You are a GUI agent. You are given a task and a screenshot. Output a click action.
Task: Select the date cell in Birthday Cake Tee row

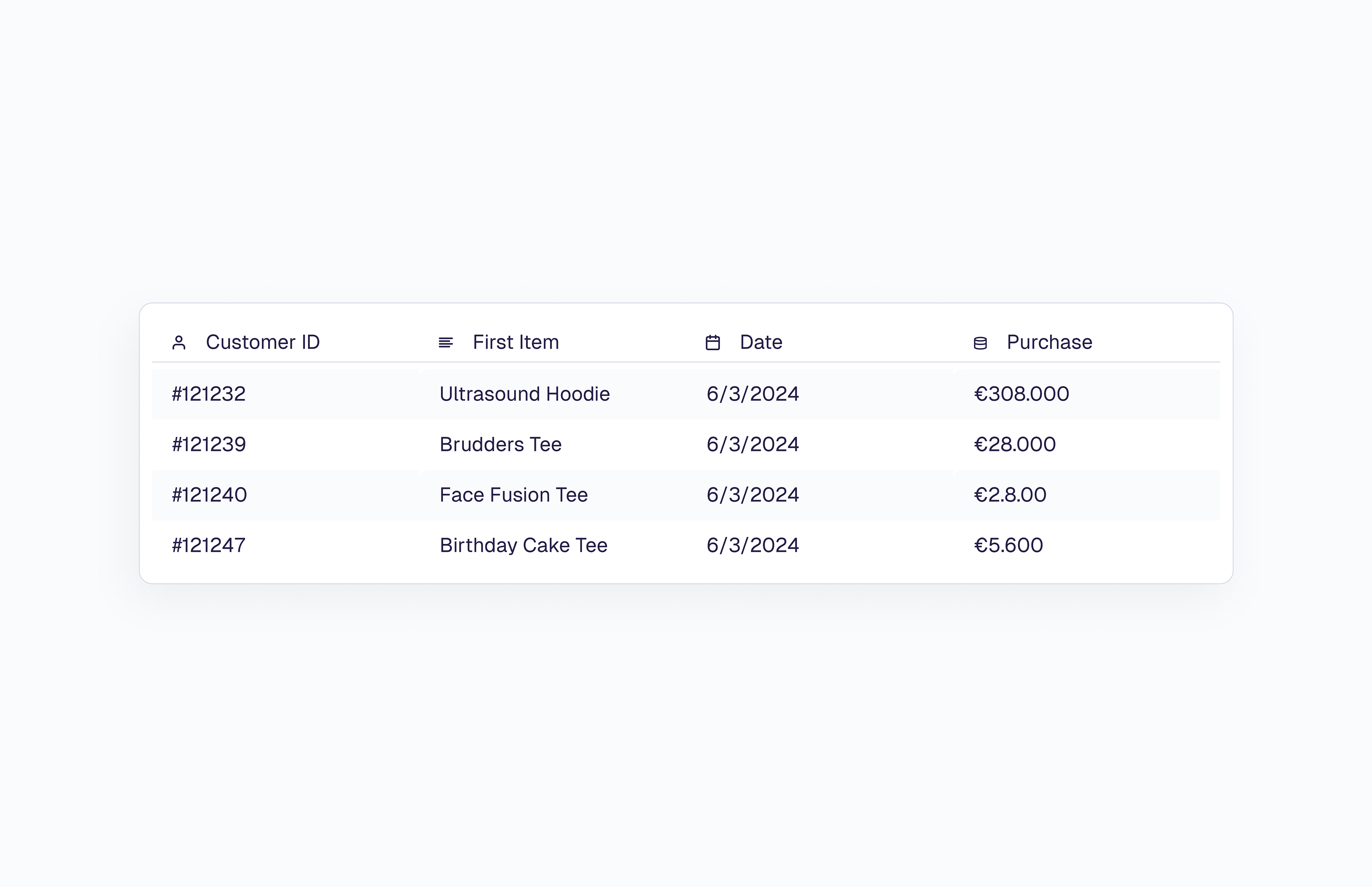(752, 545)
